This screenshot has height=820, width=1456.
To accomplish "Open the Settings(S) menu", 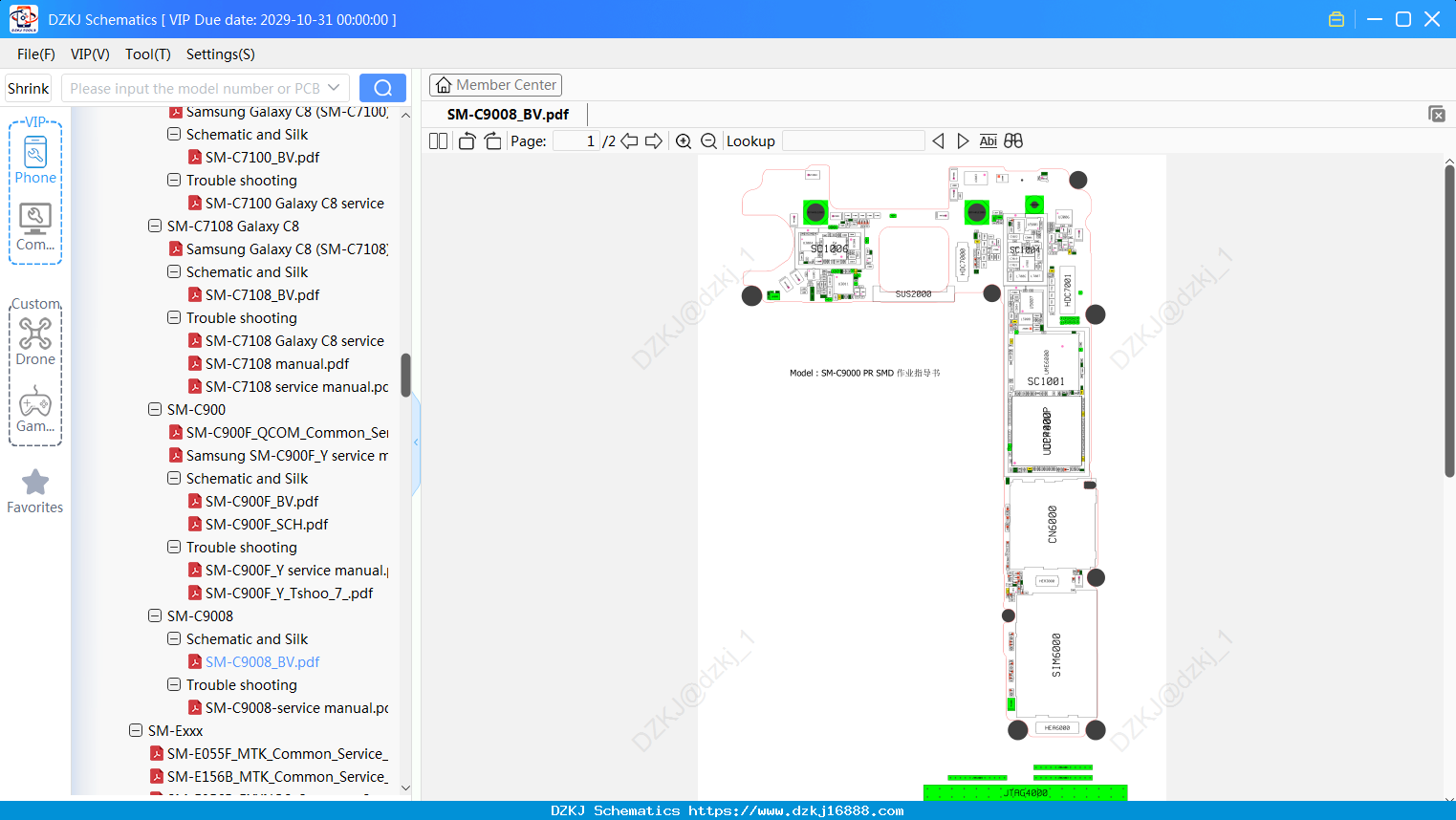I will pos(220,54).
